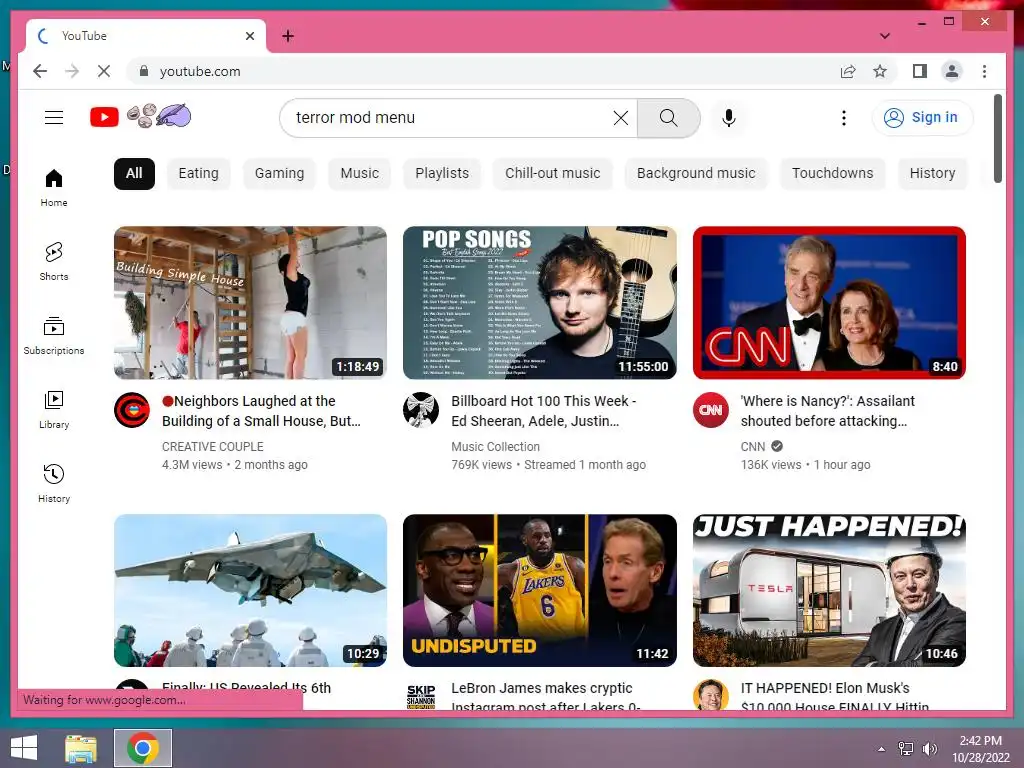
Task: Click CREATIVE COUPLE channel avatar
Action: [131, 410]
